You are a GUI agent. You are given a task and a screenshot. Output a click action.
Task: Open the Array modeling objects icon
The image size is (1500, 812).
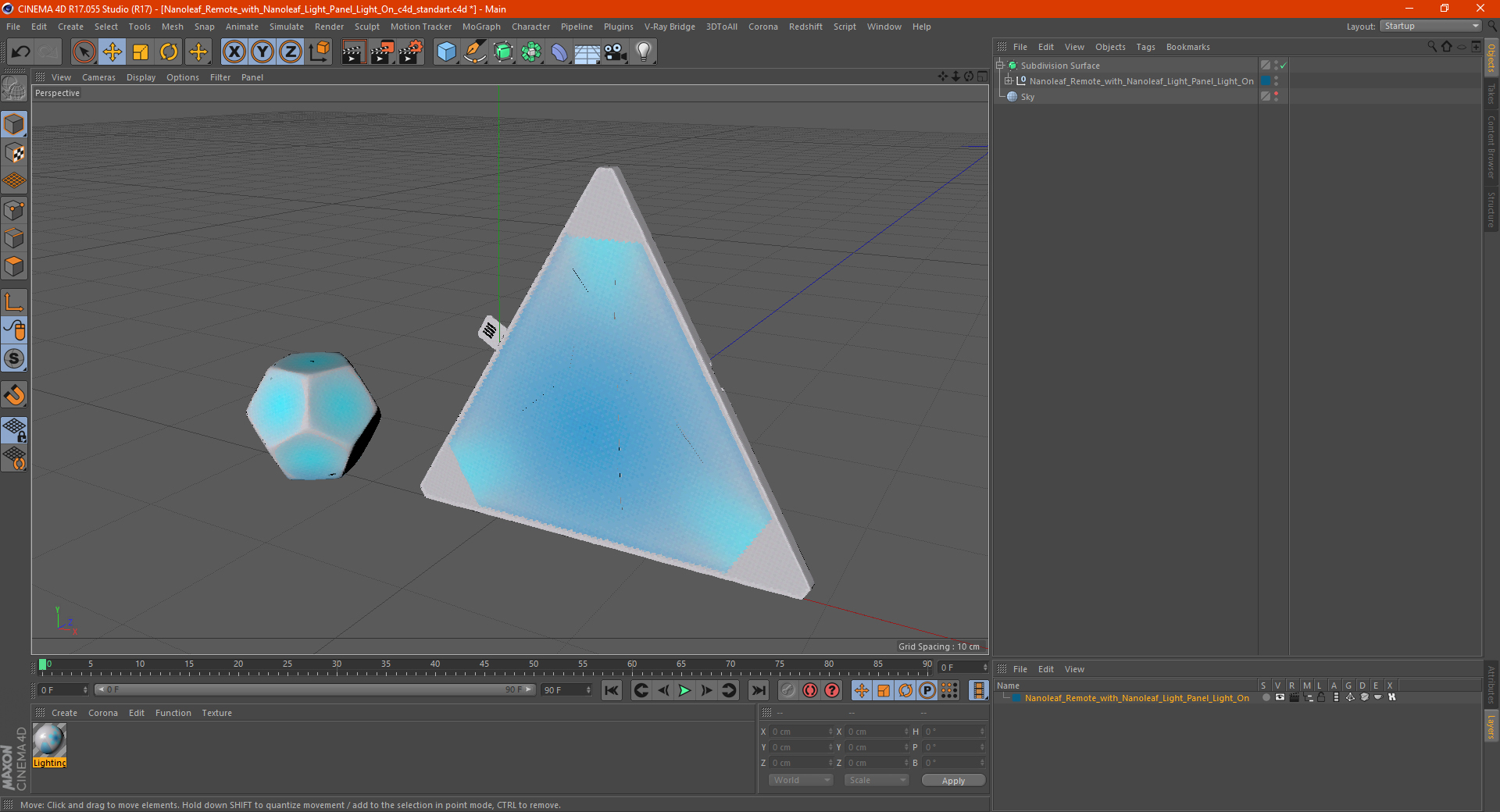(x=531, y=52)
